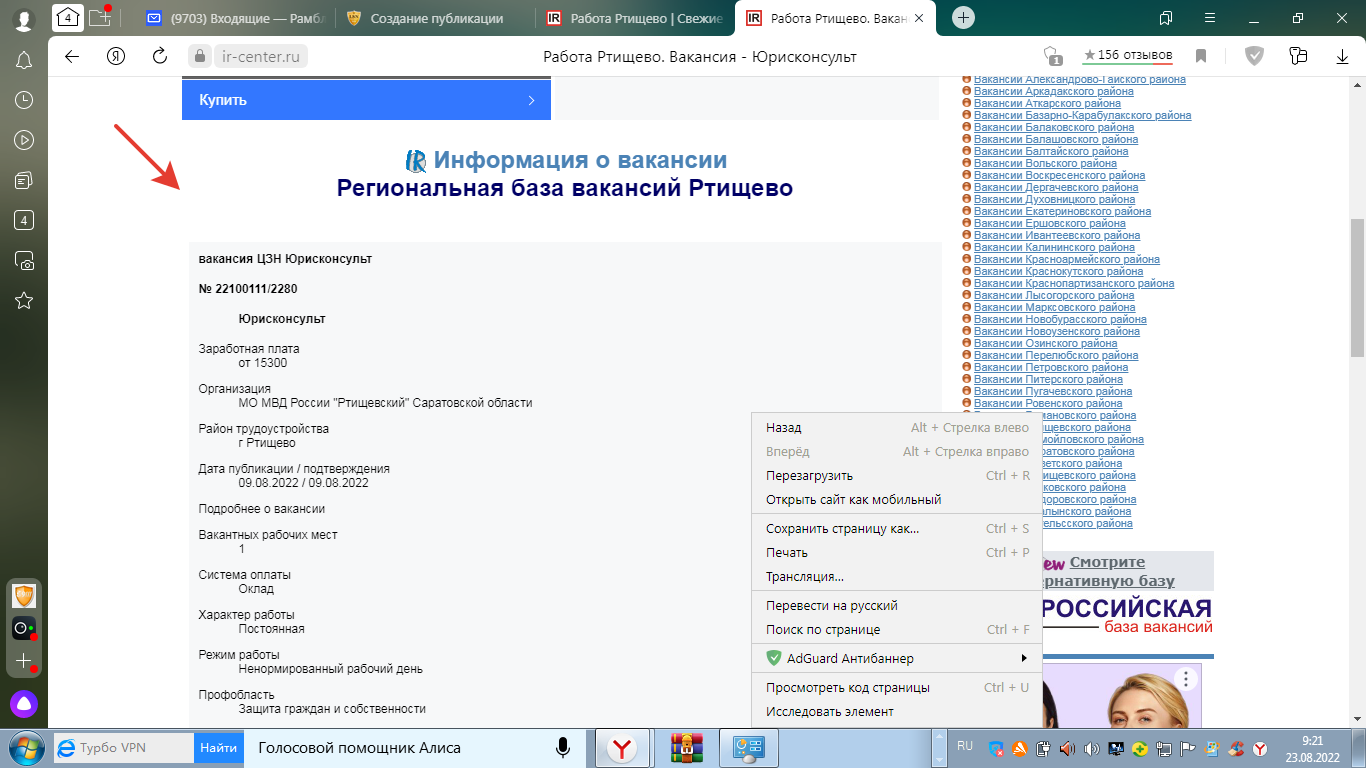
Task: Select Сохранить страницу как from the context menu
Action: pyautogui.click(x=842, y=528)
